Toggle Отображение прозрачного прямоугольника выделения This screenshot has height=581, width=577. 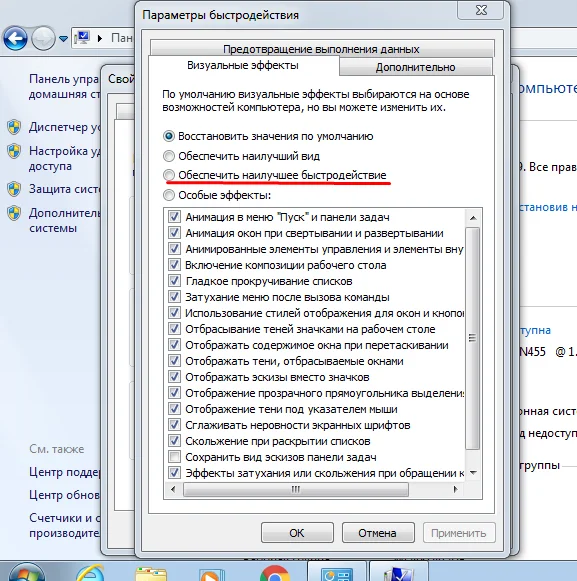click(174, 393)
